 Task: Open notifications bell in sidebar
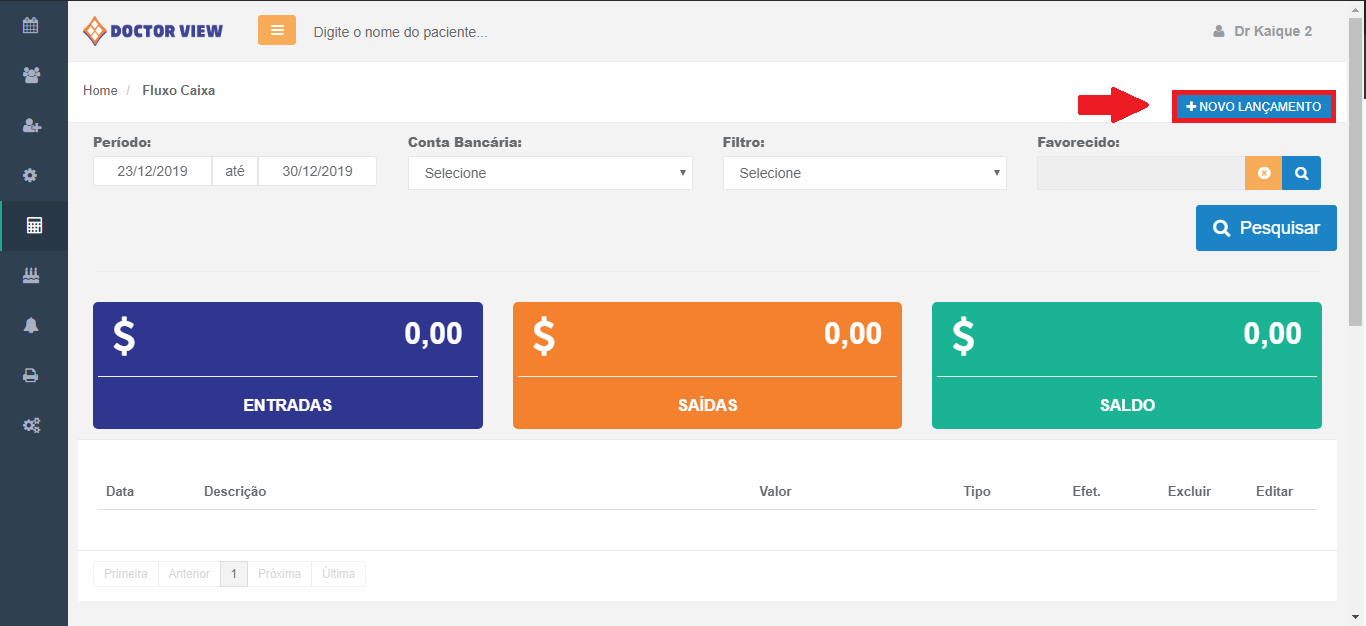click(31, 325)
